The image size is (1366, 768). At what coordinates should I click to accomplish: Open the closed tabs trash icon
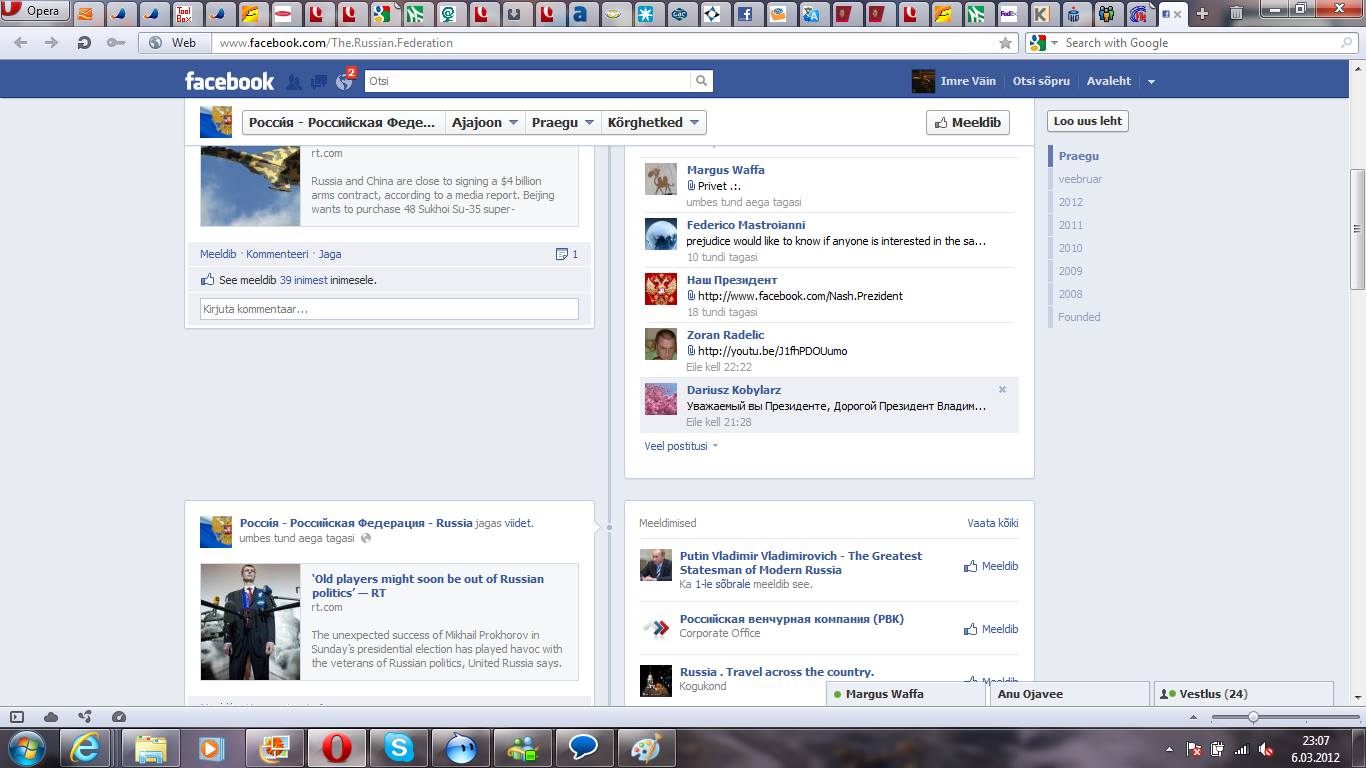tap(1236, 13)
